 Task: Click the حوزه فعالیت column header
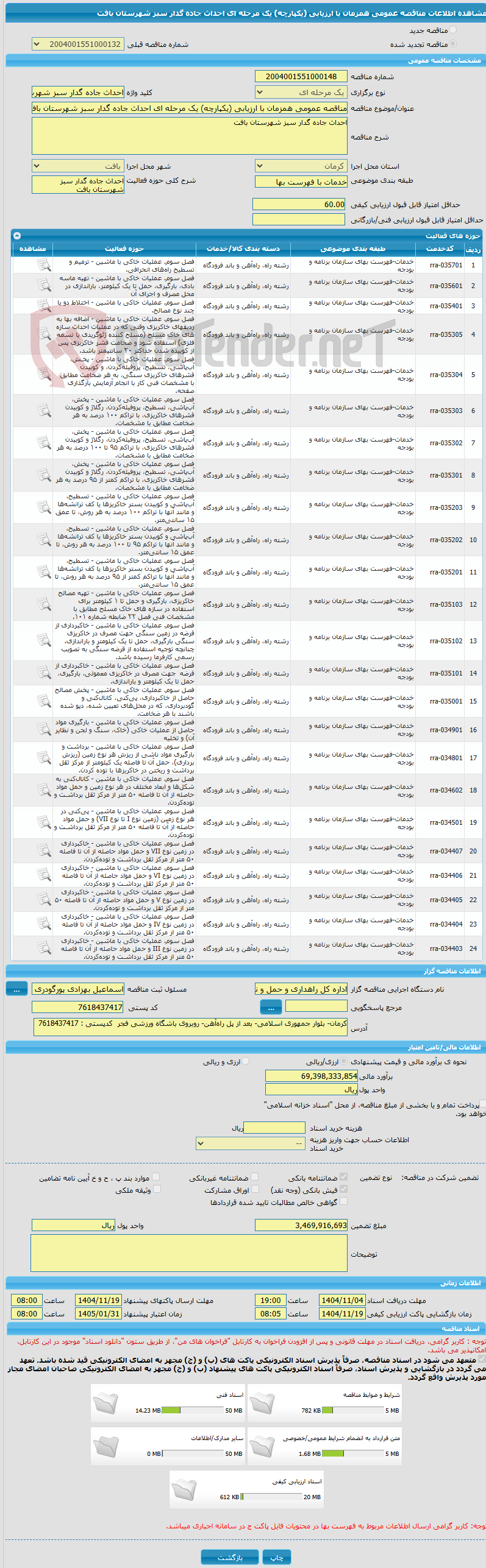point(124,249)
